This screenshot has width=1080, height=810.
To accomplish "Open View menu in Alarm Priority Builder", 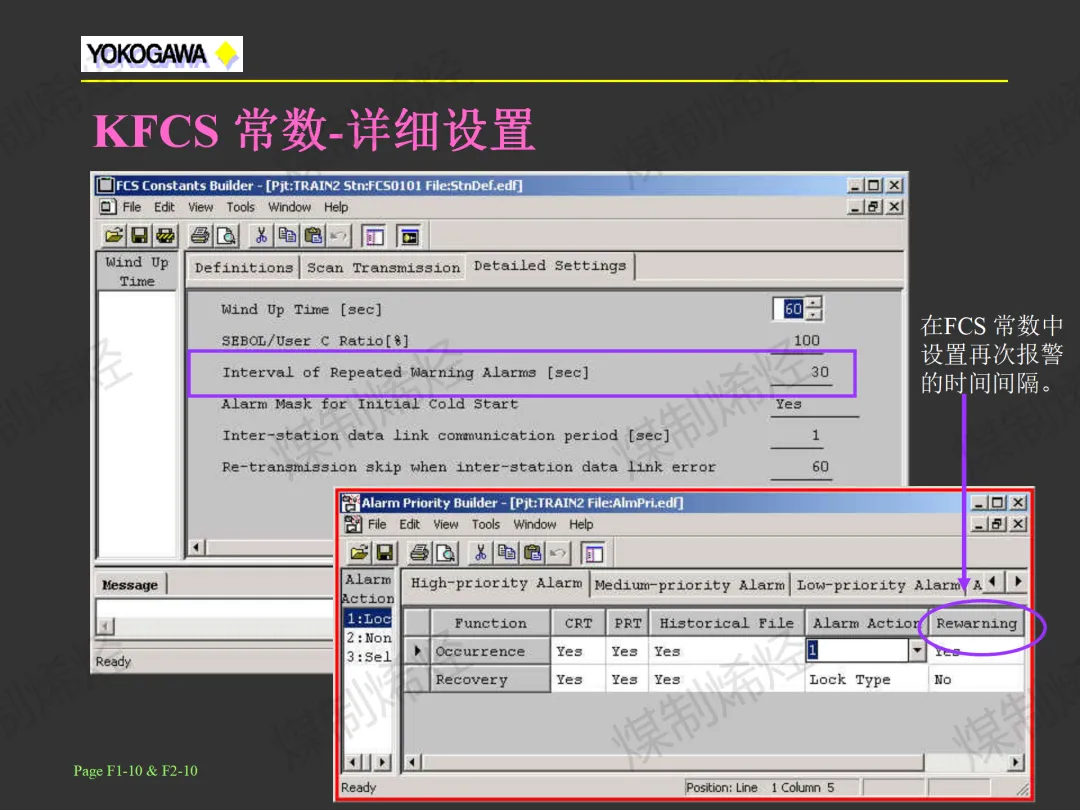I will [x=446, y=525].
